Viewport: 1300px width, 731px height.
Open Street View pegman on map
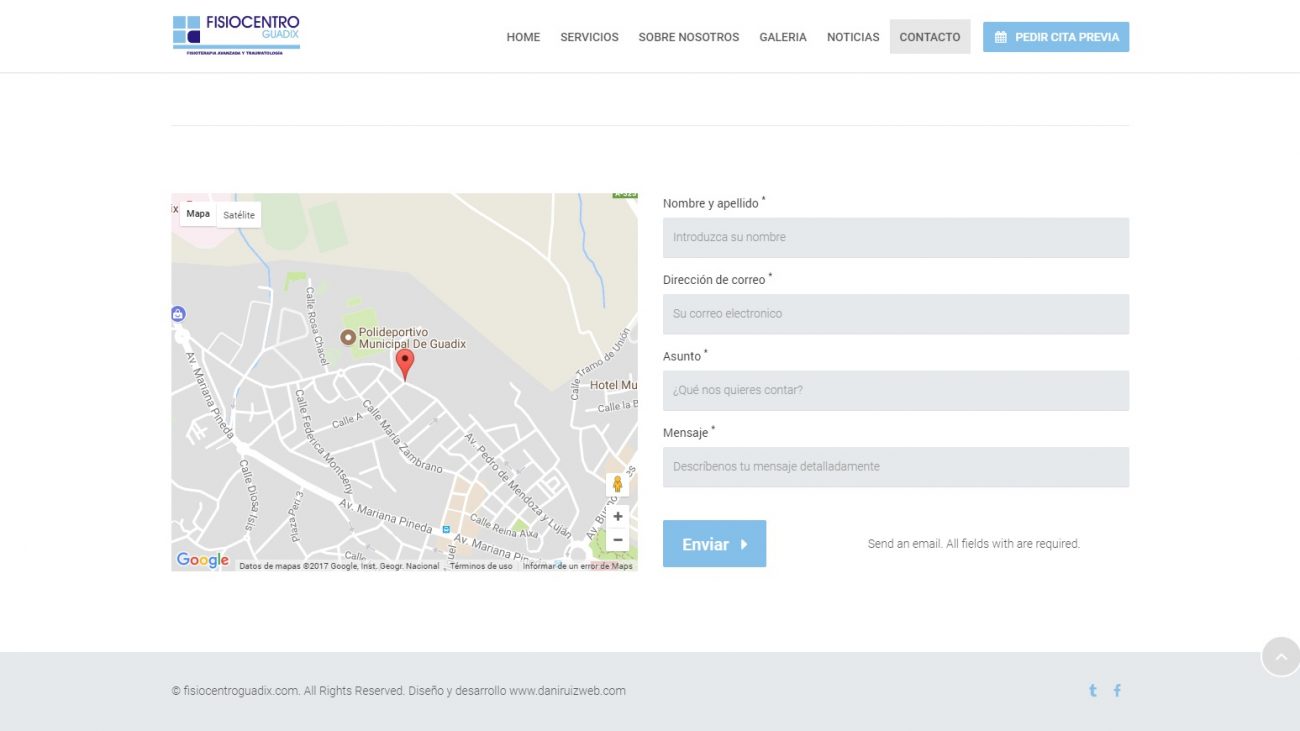click(617, 485)
